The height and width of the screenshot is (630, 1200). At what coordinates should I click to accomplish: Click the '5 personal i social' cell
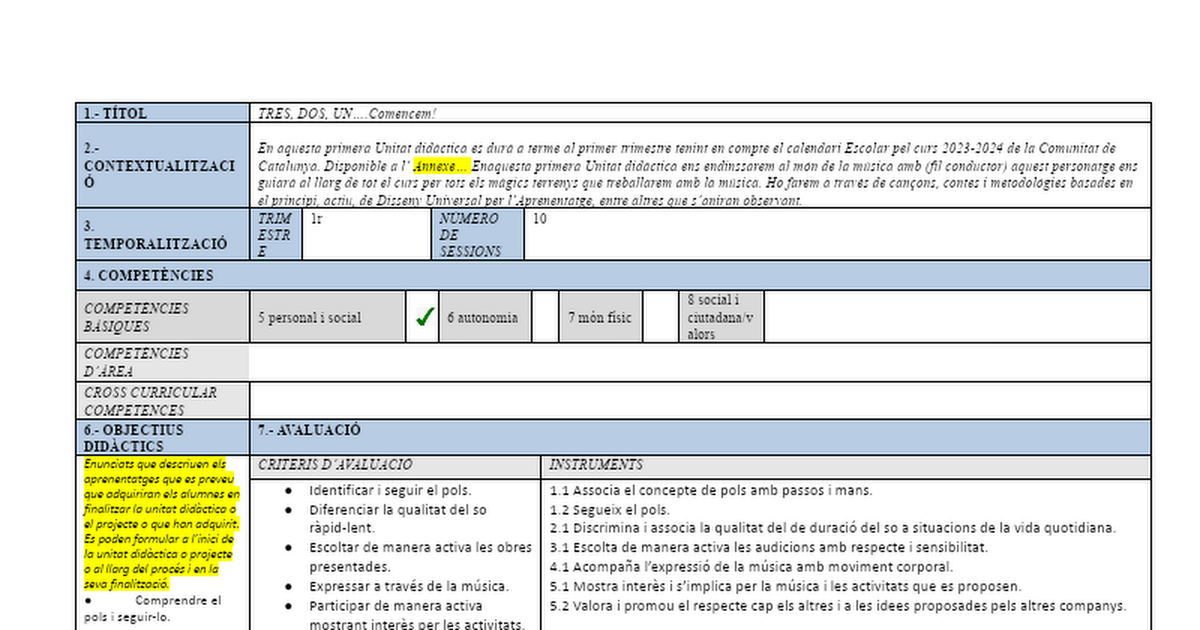tap(328, 317)
